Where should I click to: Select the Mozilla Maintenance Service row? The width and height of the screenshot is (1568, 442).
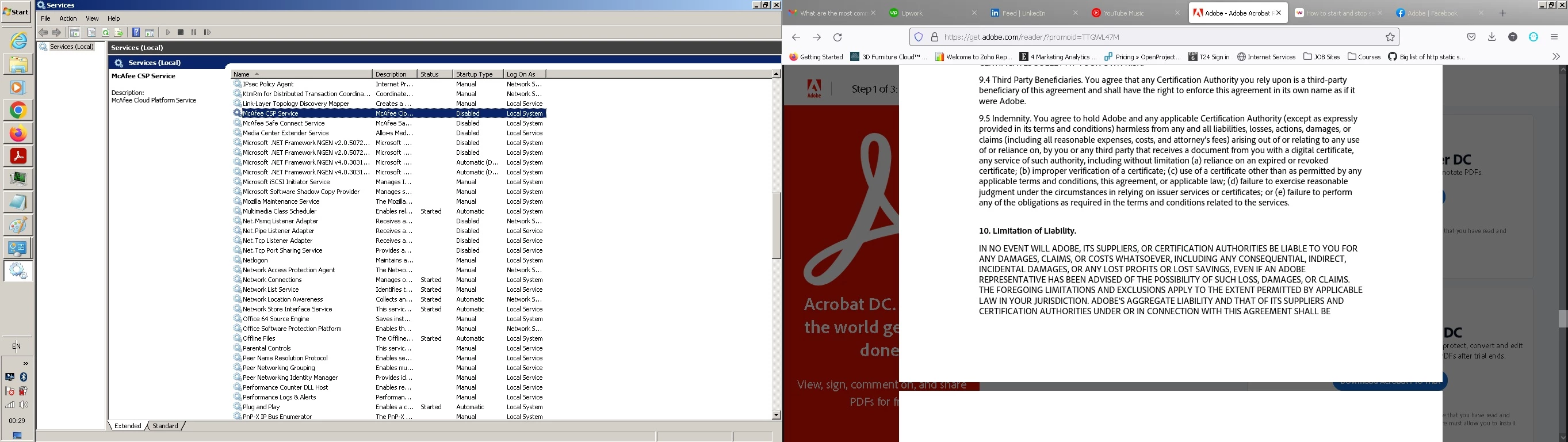(389, 201)
